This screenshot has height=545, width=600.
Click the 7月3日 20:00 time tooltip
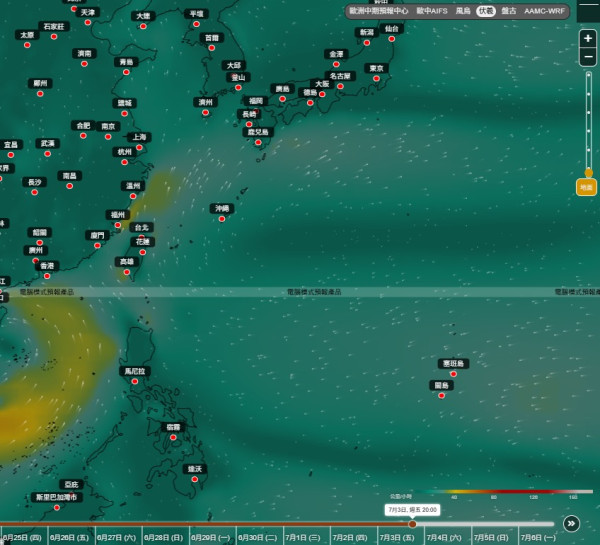pos(412,510)
